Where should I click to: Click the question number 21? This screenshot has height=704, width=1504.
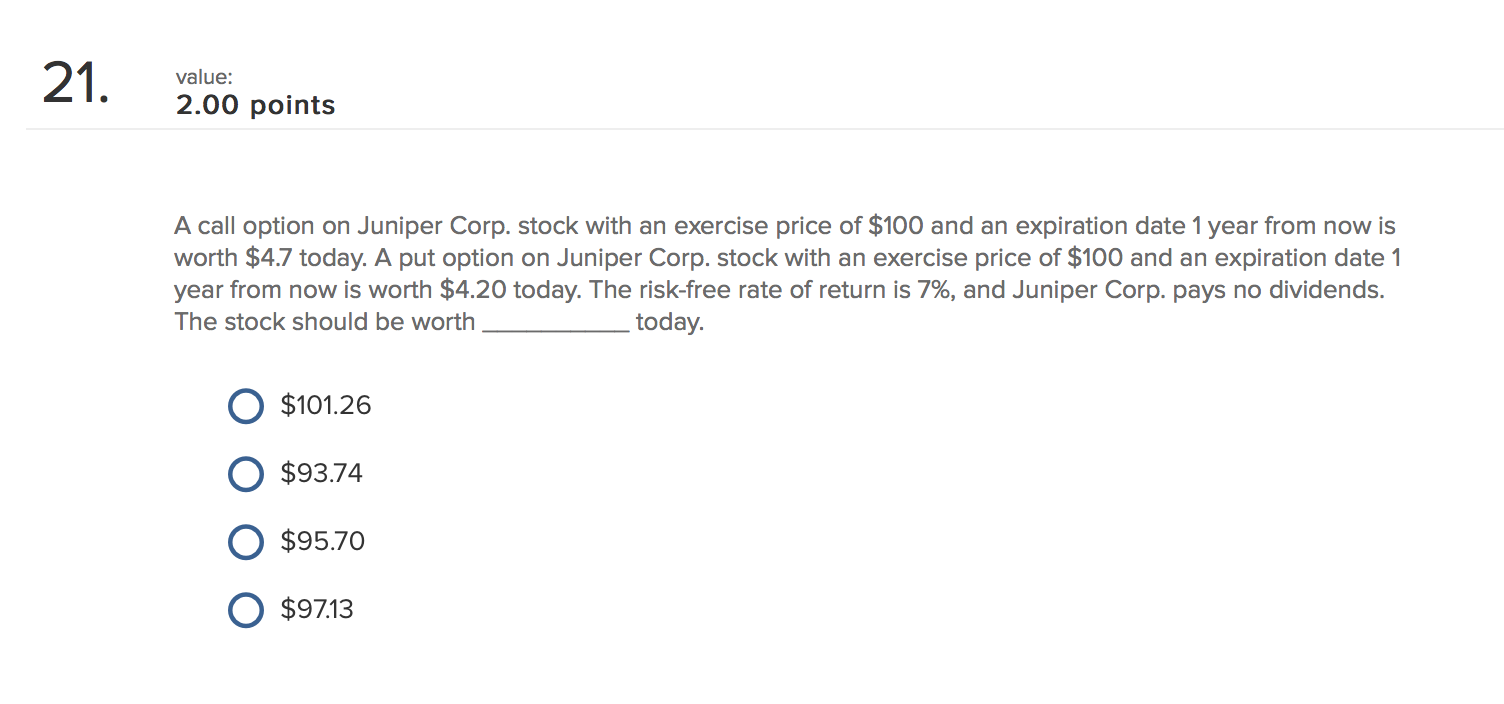tap(75, 84)
